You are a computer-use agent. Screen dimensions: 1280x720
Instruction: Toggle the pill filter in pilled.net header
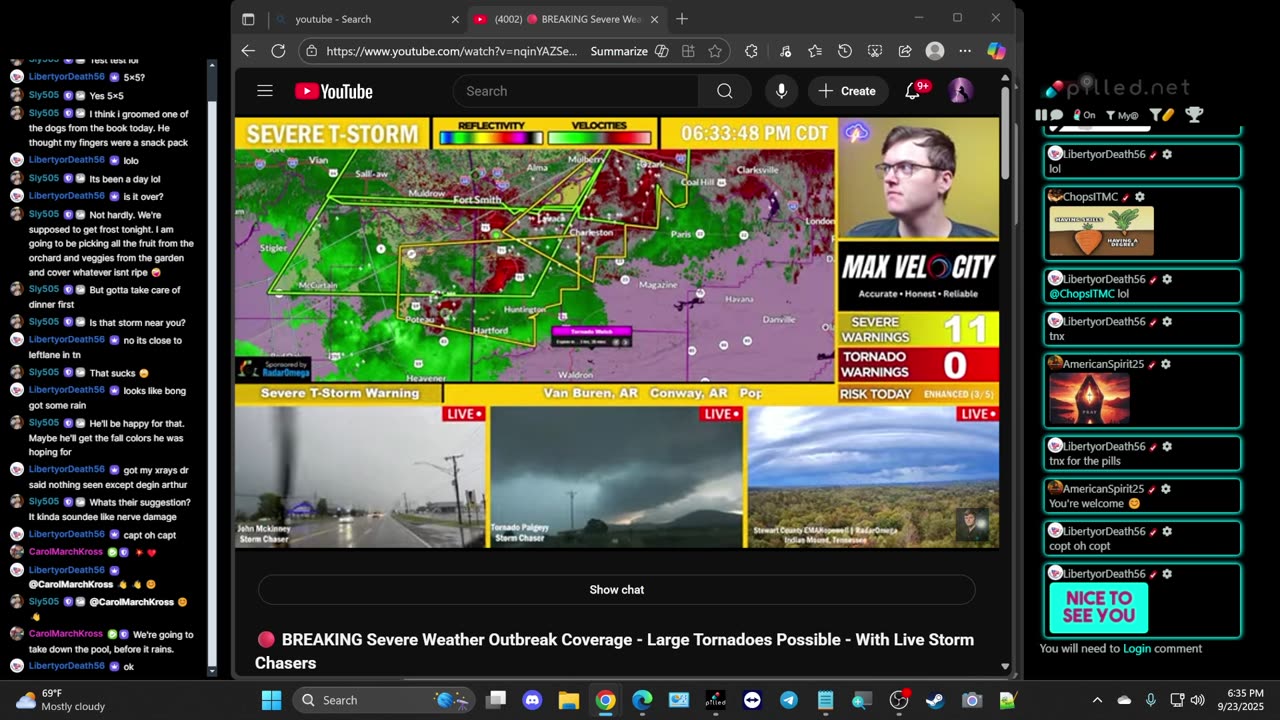click(x=1162, y=115)
